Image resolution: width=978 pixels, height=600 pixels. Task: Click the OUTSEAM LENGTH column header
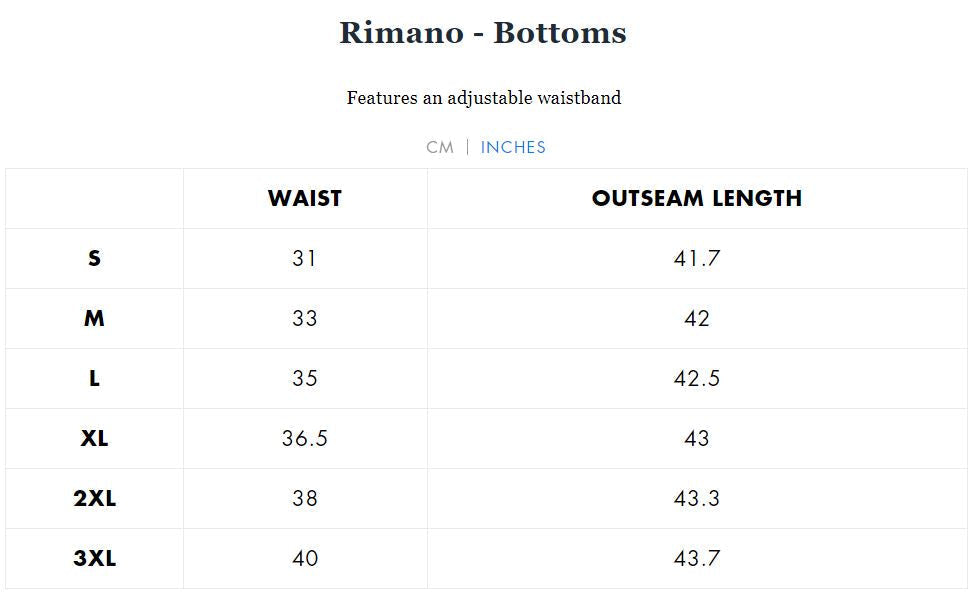tap(697, 199)
